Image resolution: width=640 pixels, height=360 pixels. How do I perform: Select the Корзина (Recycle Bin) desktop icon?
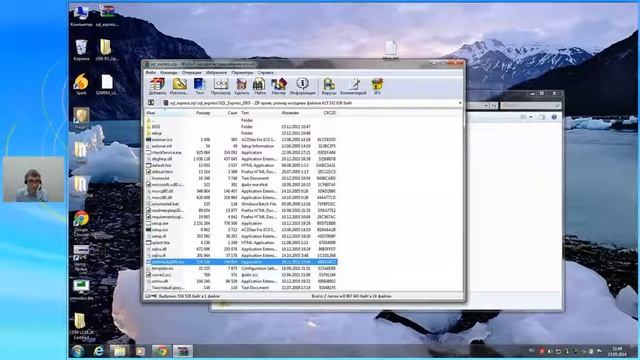[x=81, y=49]
